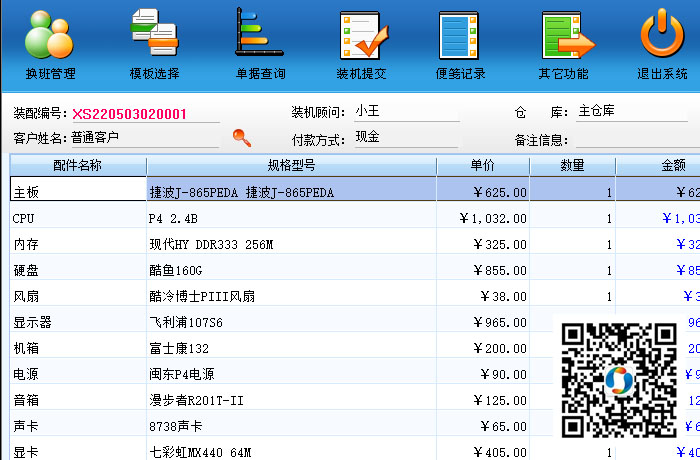Click 声卡 price ￥65.00

483,422
